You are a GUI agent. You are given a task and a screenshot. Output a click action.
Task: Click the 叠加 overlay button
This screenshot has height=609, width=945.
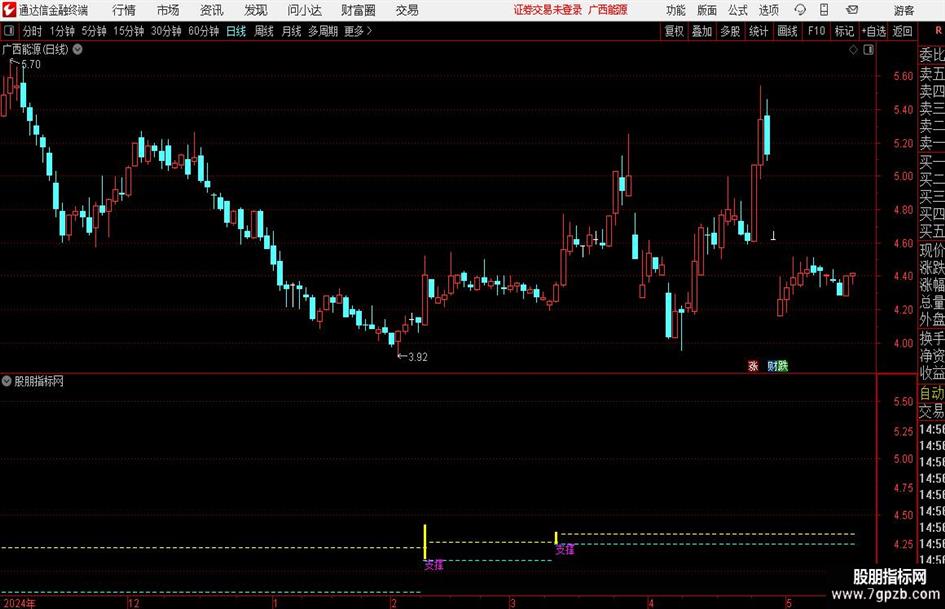(702, 31)
